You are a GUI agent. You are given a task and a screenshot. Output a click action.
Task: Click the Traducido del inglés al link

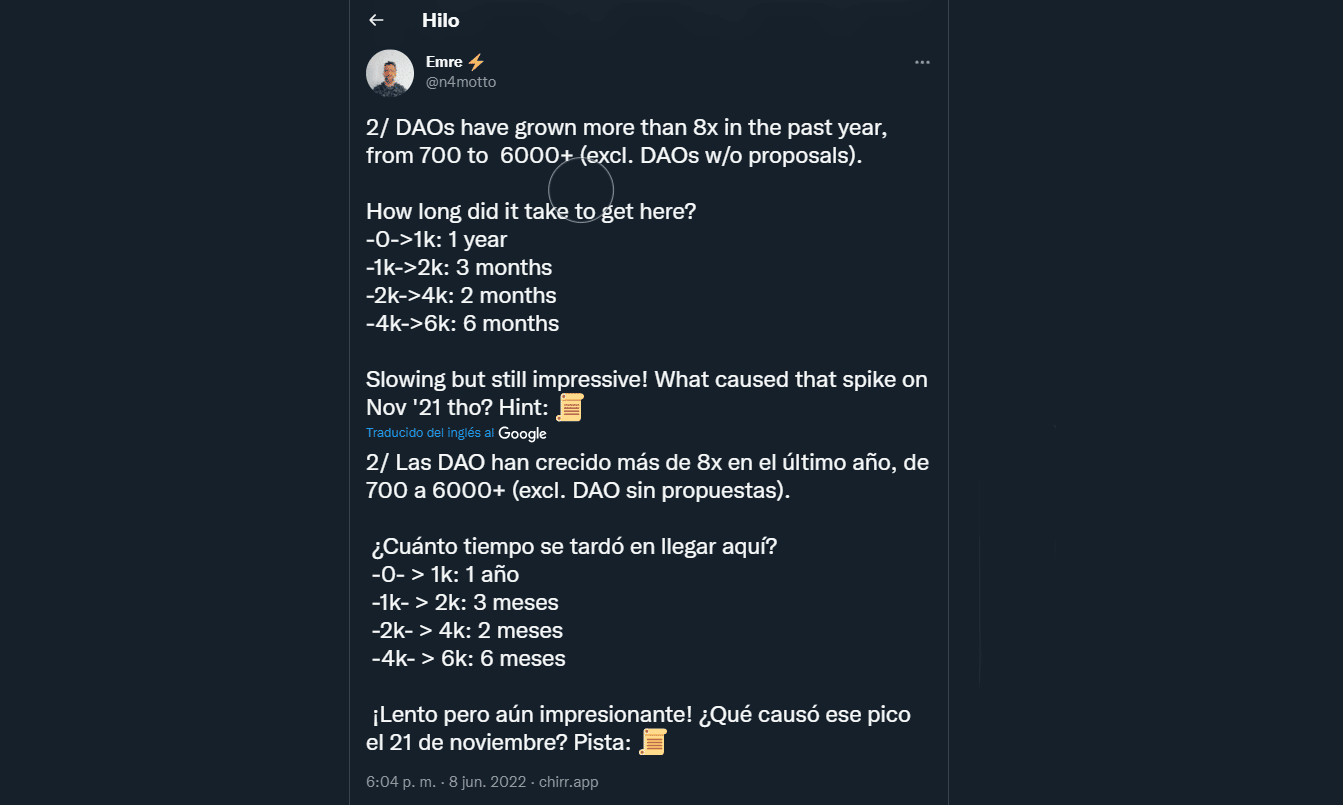tap(430, 433)
